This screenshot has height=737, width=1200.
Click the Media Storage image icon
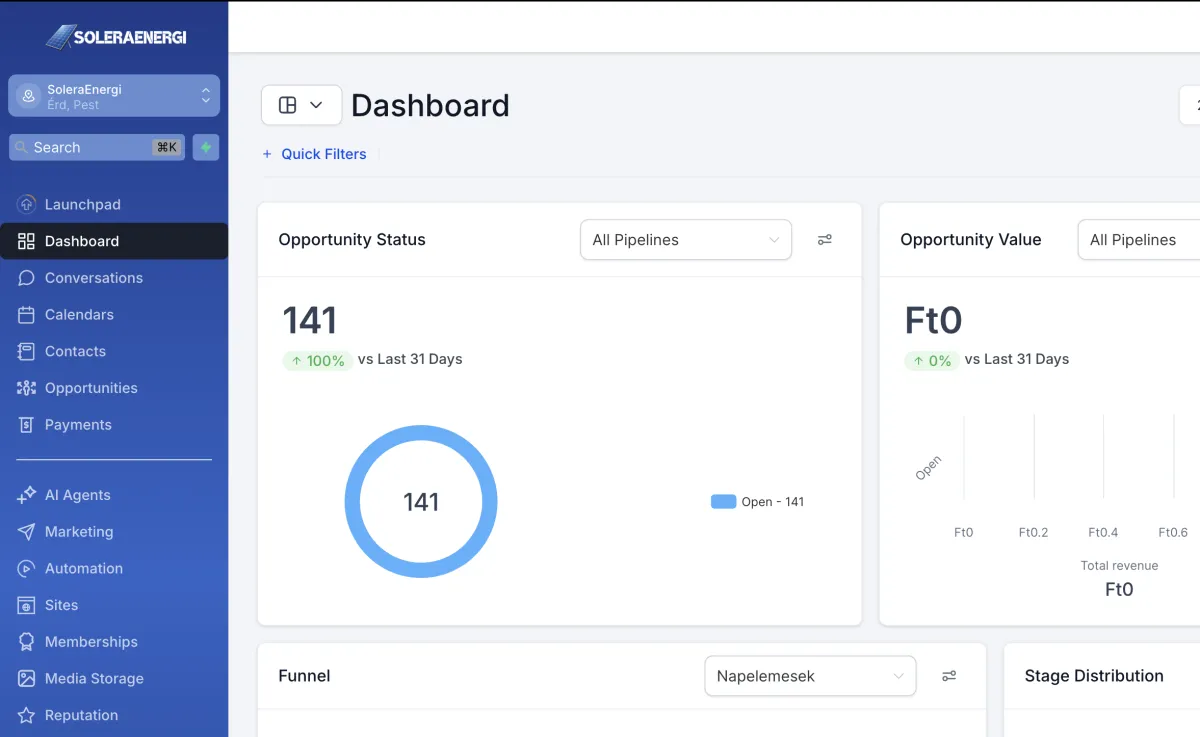[x=27, y=678]
